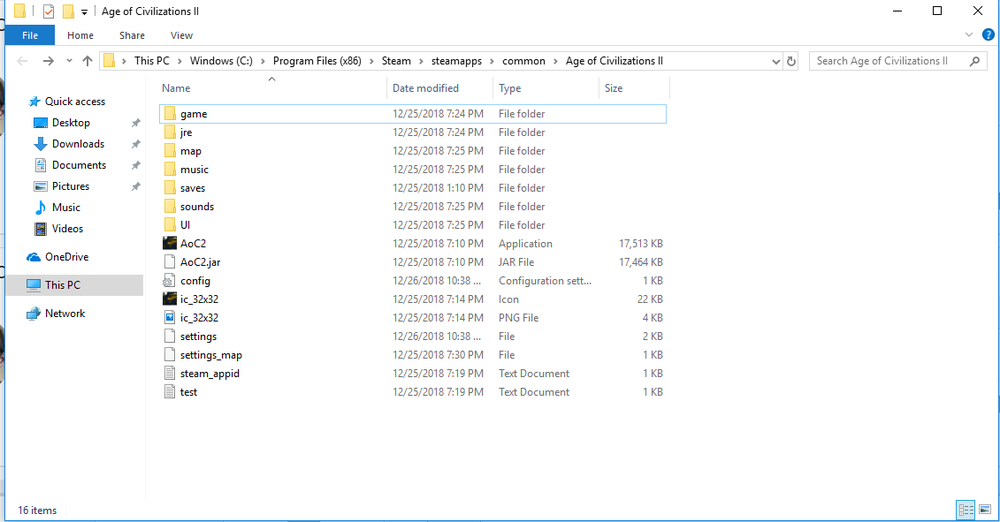Expand chevron after common breadcrumb
This screenshot has width=1000, height=522.
pos(555,61)
